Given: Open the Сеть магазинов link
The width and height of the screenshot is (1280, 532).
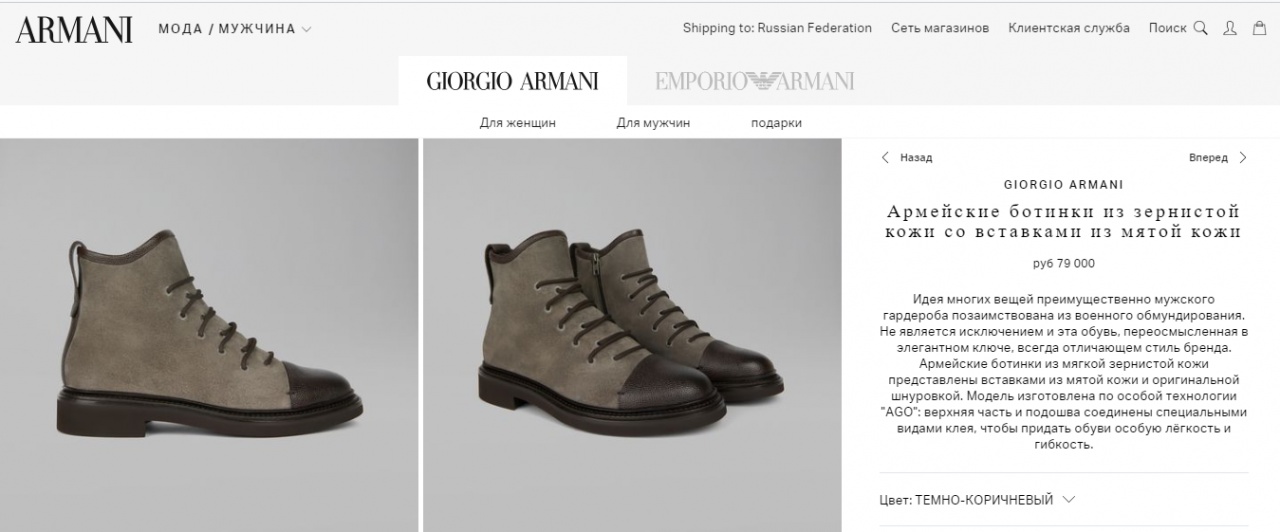Looking at the screenshot, I should pos(940,28).
